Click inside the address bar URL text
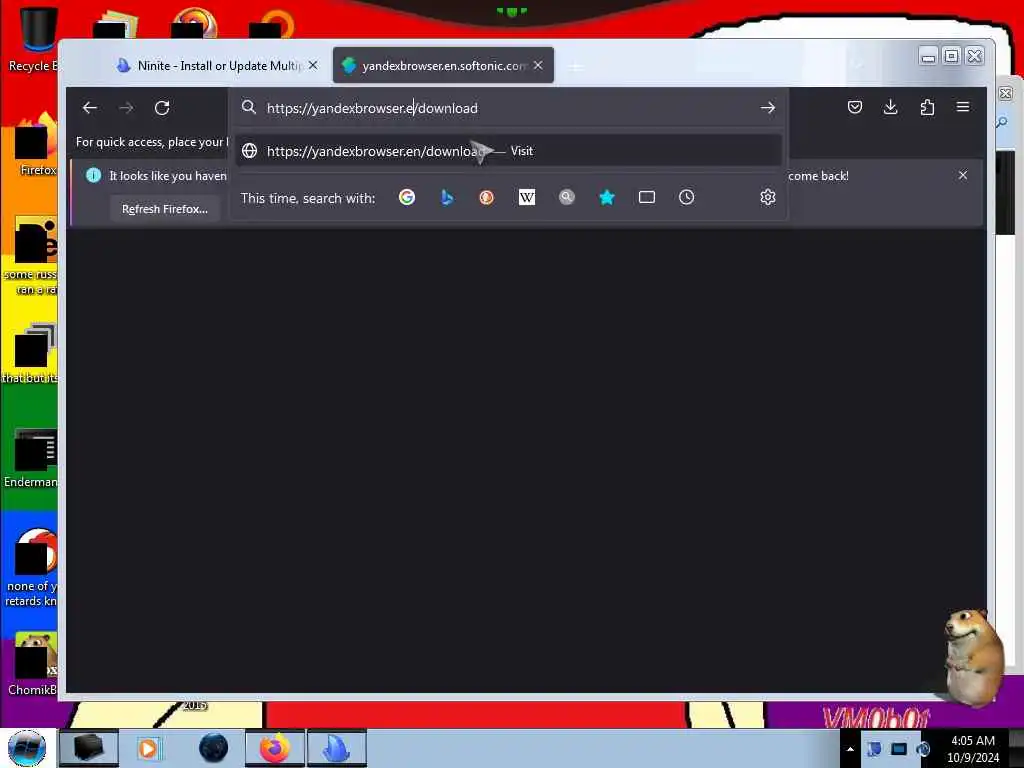The image size is (1024, 768). tap(372, 108)
